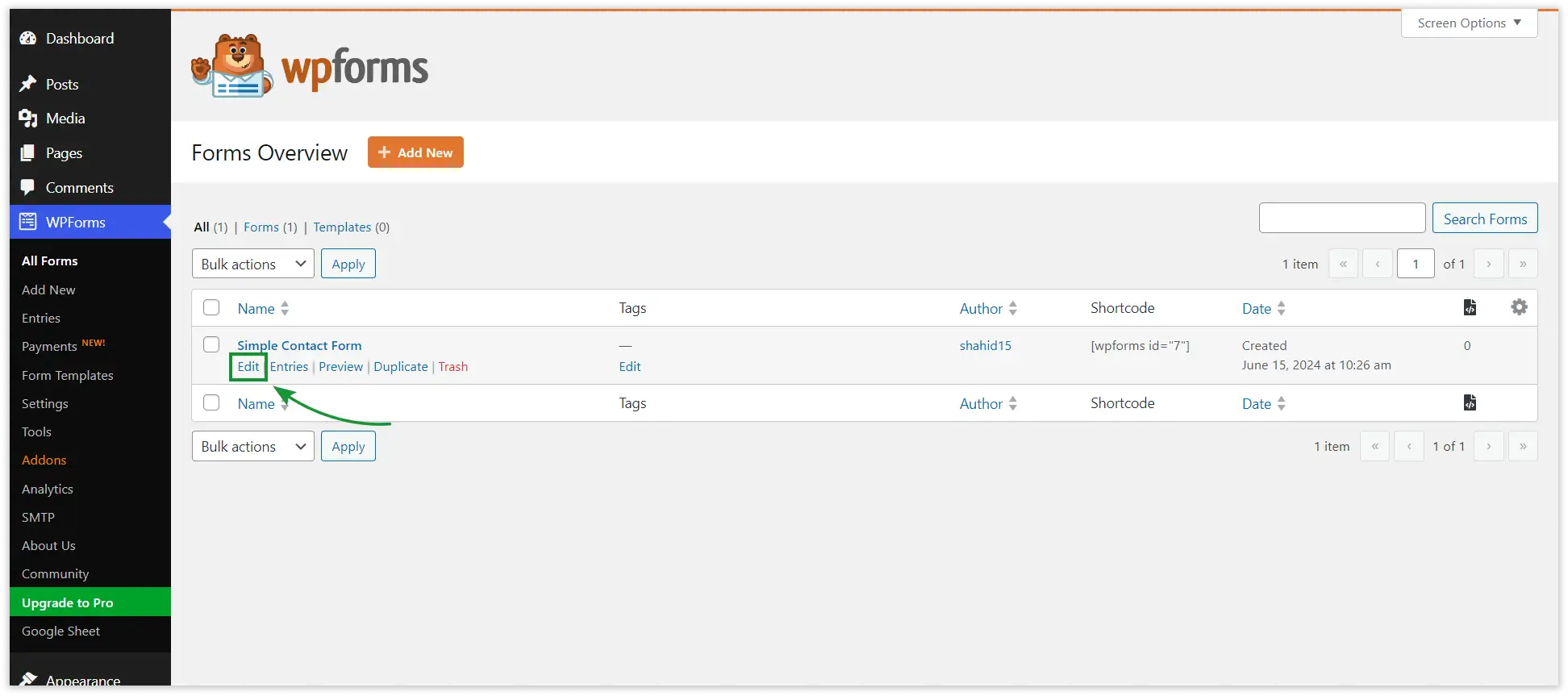Screen dimensions: 1568x696
Task: Check the select-all box in header row
Action: [x=211, y=307]
